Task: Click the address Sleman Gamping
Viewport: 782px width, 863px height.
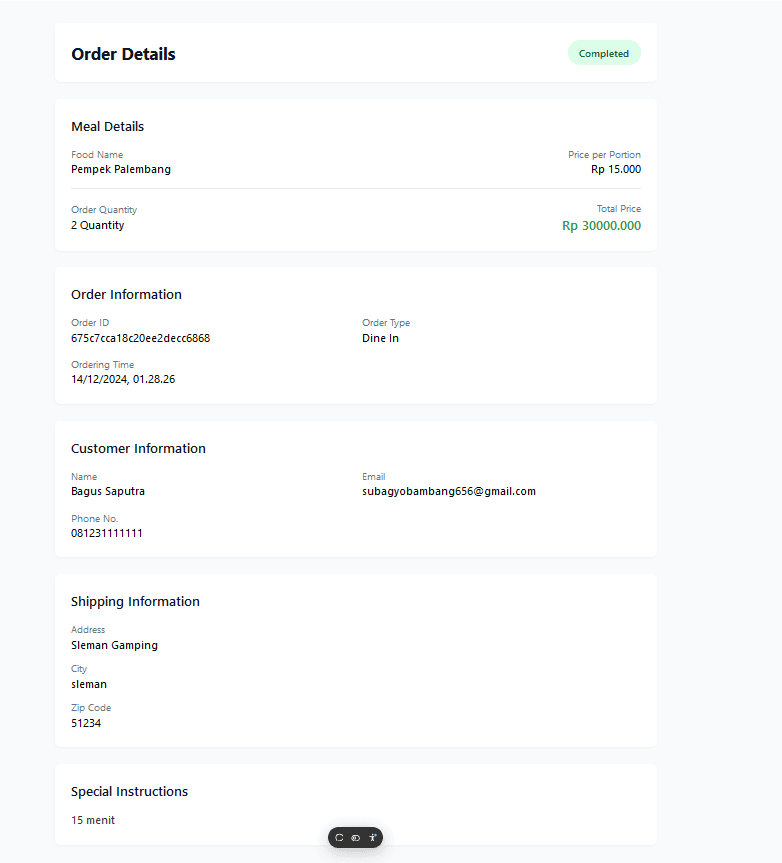Action: tap(114, 645)
